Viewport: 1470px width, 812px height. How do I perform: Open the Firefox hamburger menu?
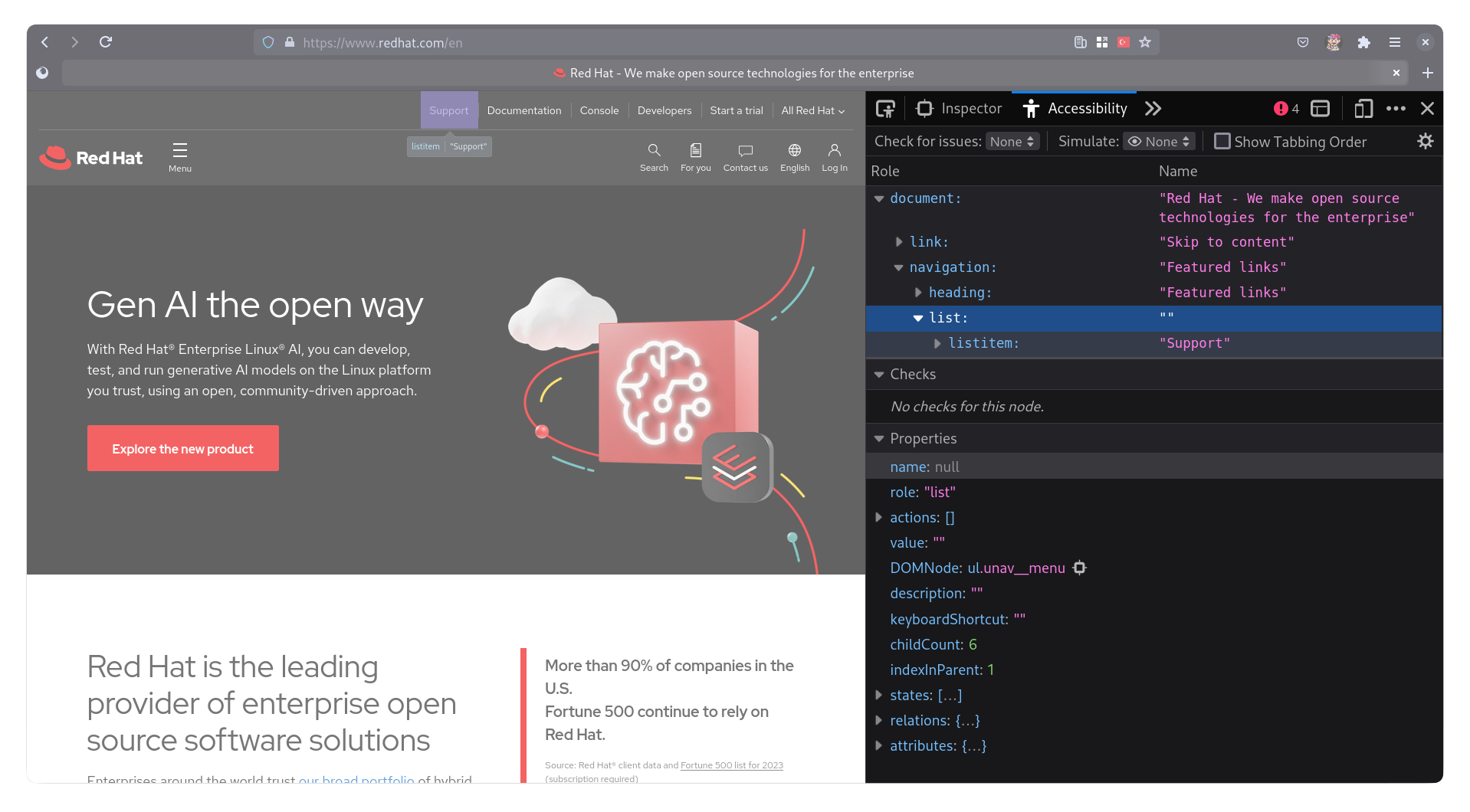coord(1394,42)
